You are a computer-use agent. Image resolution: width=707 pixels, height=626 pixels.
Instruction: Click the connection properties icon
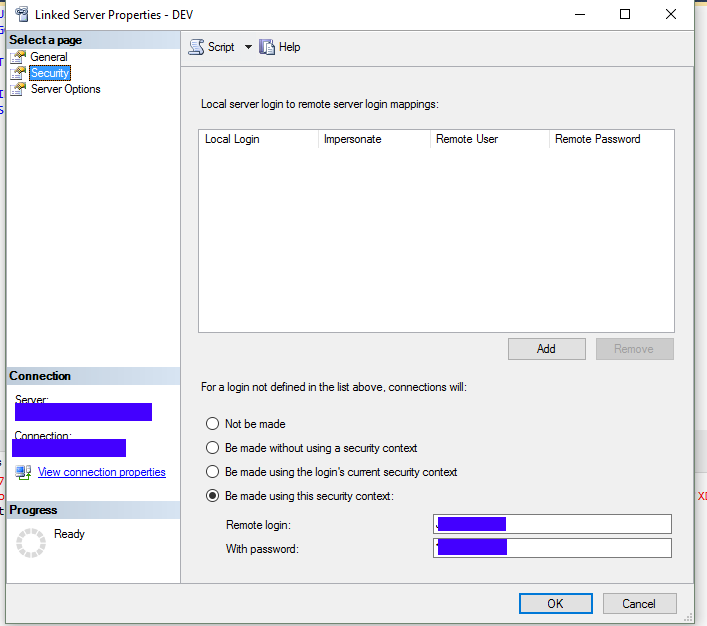(x=23, y=472)
